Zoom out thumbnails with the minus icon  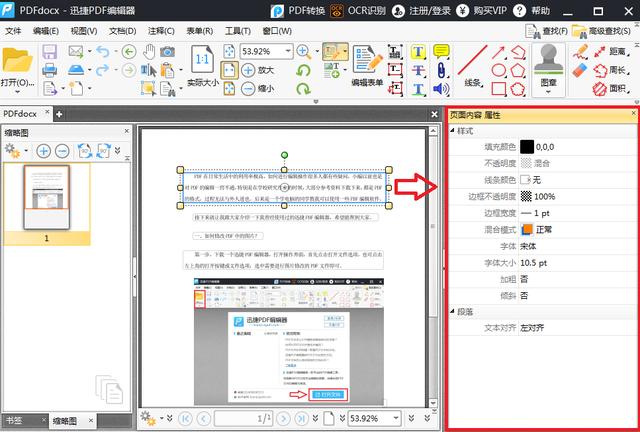62,151
